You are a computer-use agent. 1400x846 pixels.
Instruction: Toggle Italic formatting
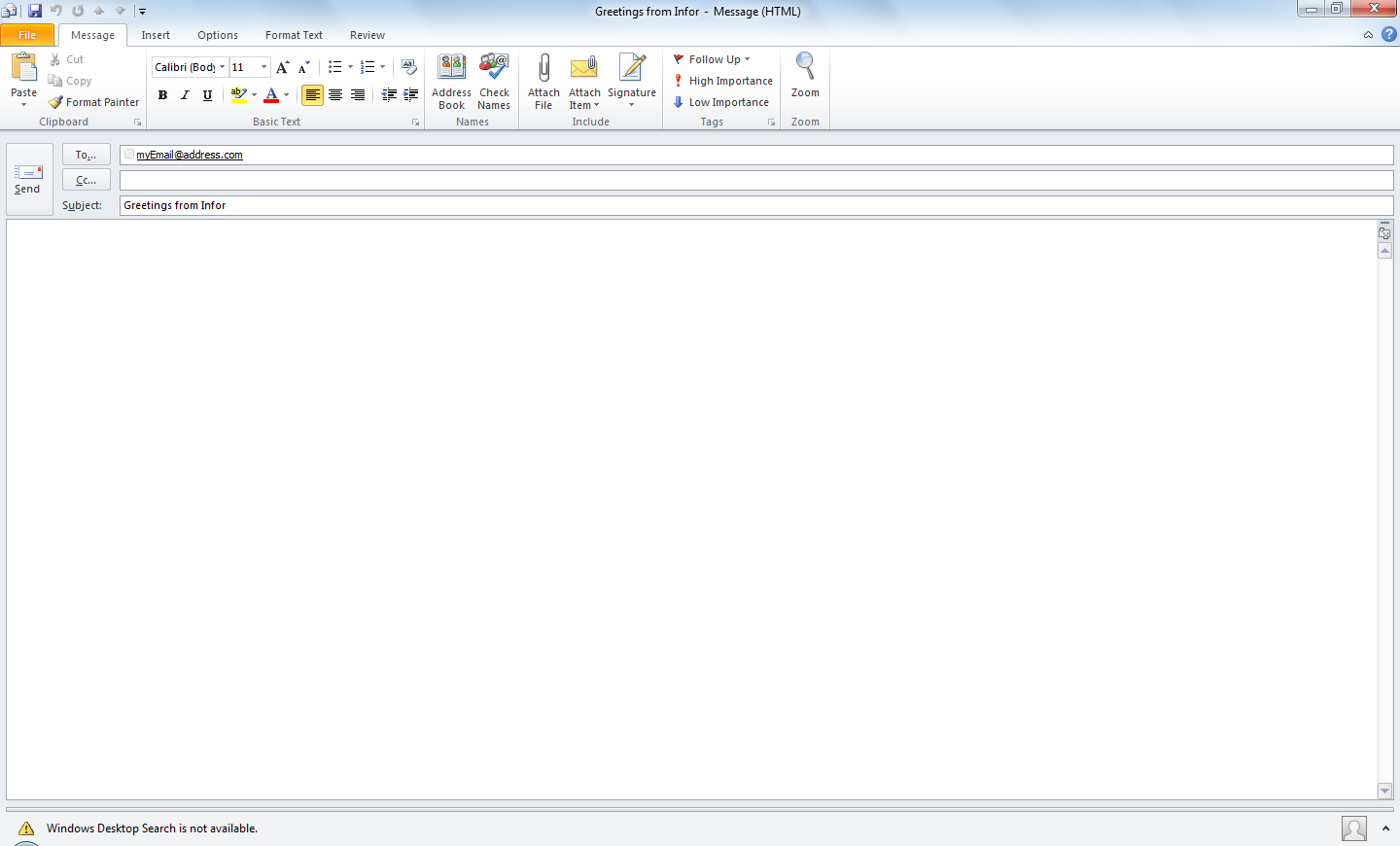(x=185, y=95)
